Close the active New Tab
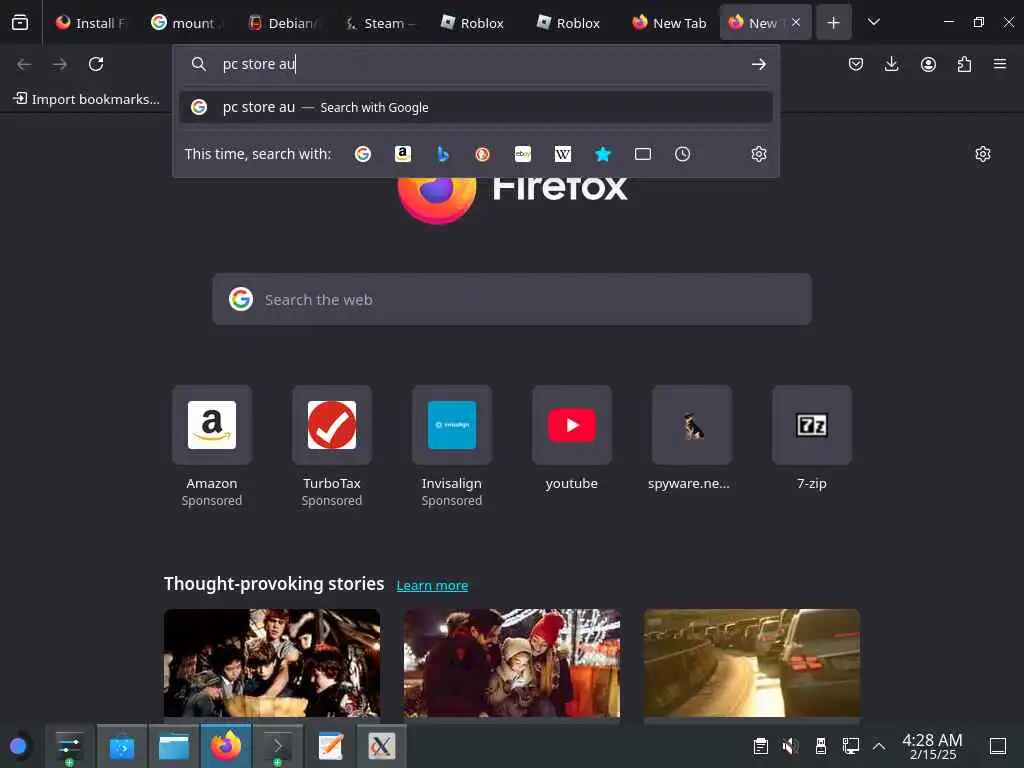The height and width of the screenshot is (768, 1024). (795, 22)
